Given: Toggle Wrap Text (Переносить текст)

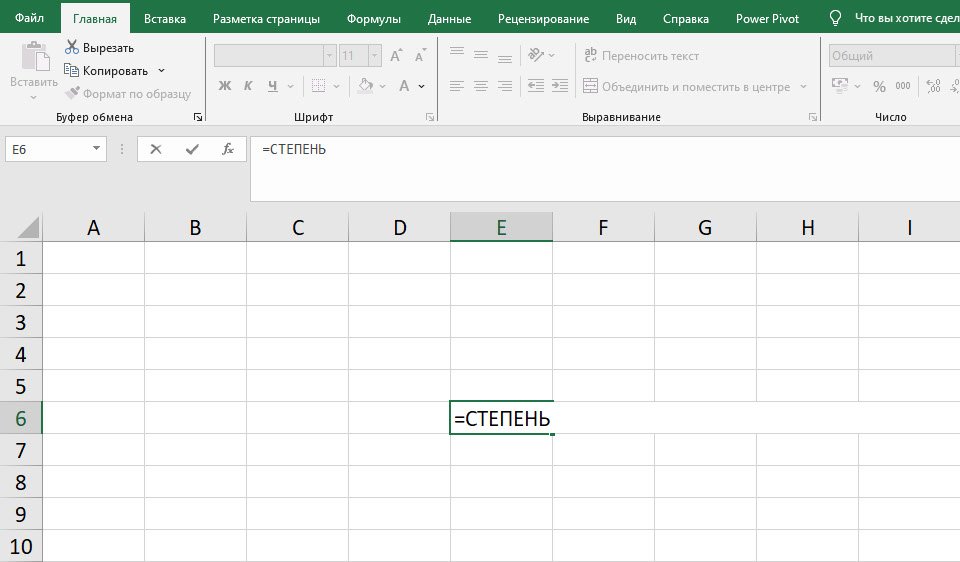Looking at the screenshot, I should [641, 56].
